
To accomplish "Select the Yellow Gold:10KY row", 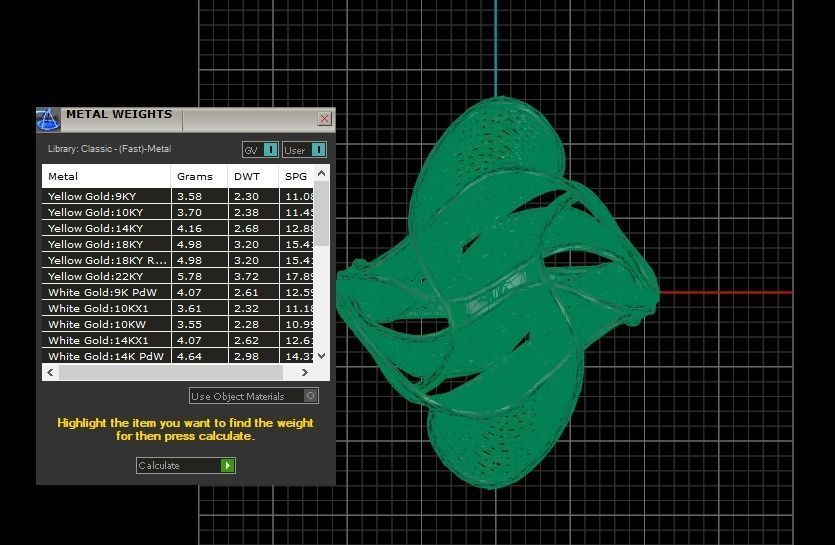I will pos(178,212).
